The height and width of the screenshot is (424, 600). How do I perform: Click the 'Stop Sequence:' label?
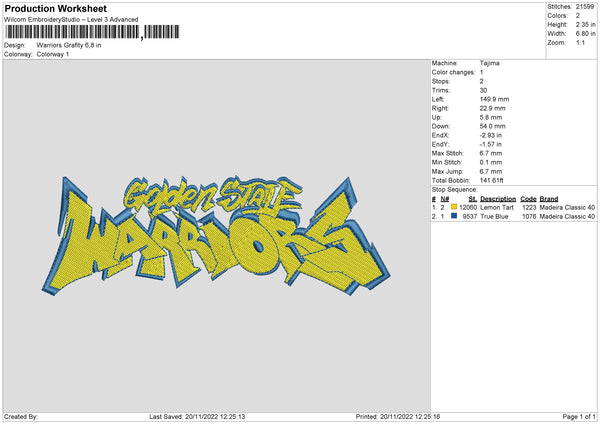455,190
